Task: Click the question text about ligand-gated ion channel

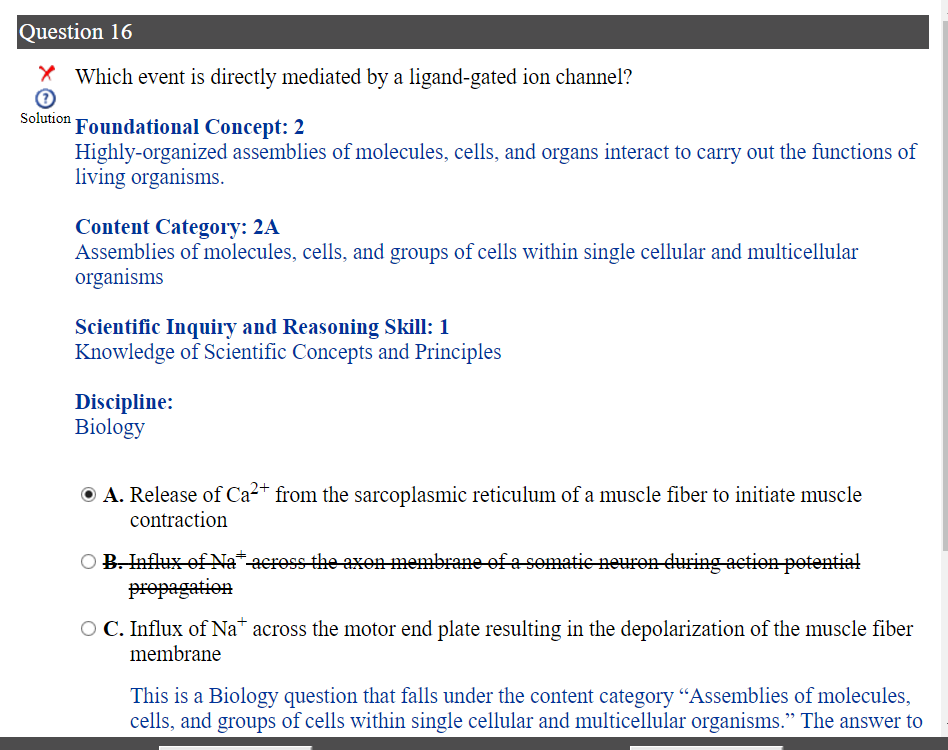Action: coord(353,77)
